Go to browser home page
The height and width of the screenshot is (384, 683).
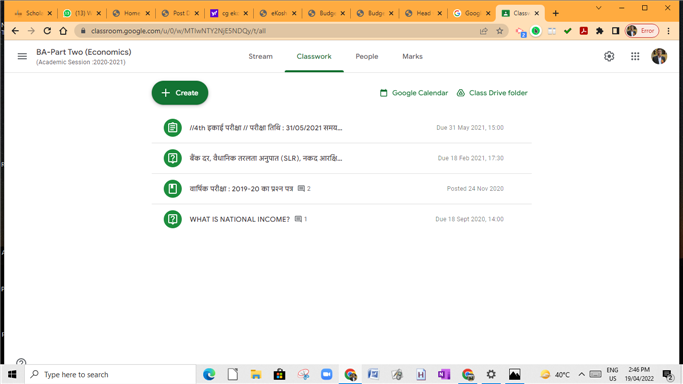[63, 31]
